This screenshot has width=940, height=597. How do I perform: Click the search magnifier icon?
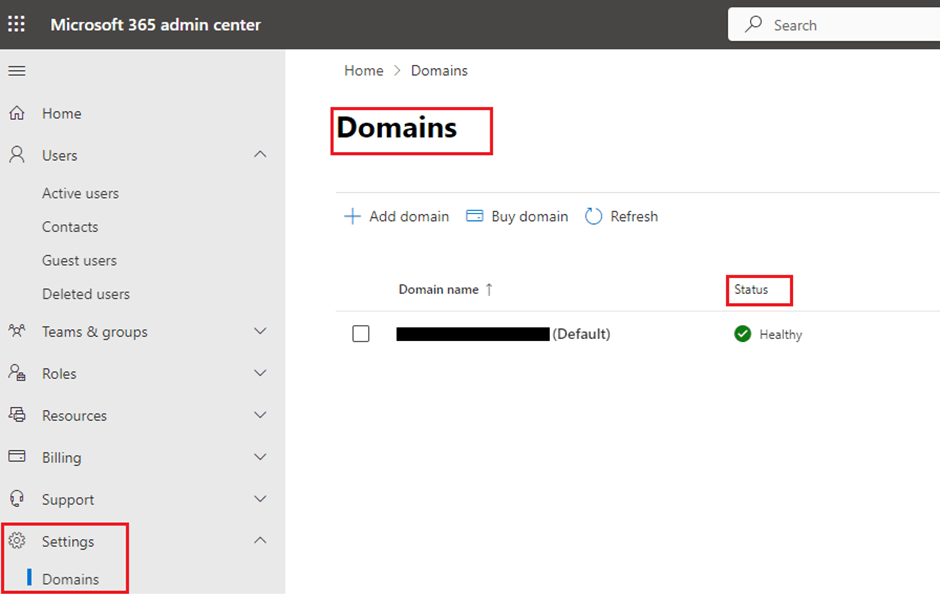pyautogui.click(x=754, y=24)
